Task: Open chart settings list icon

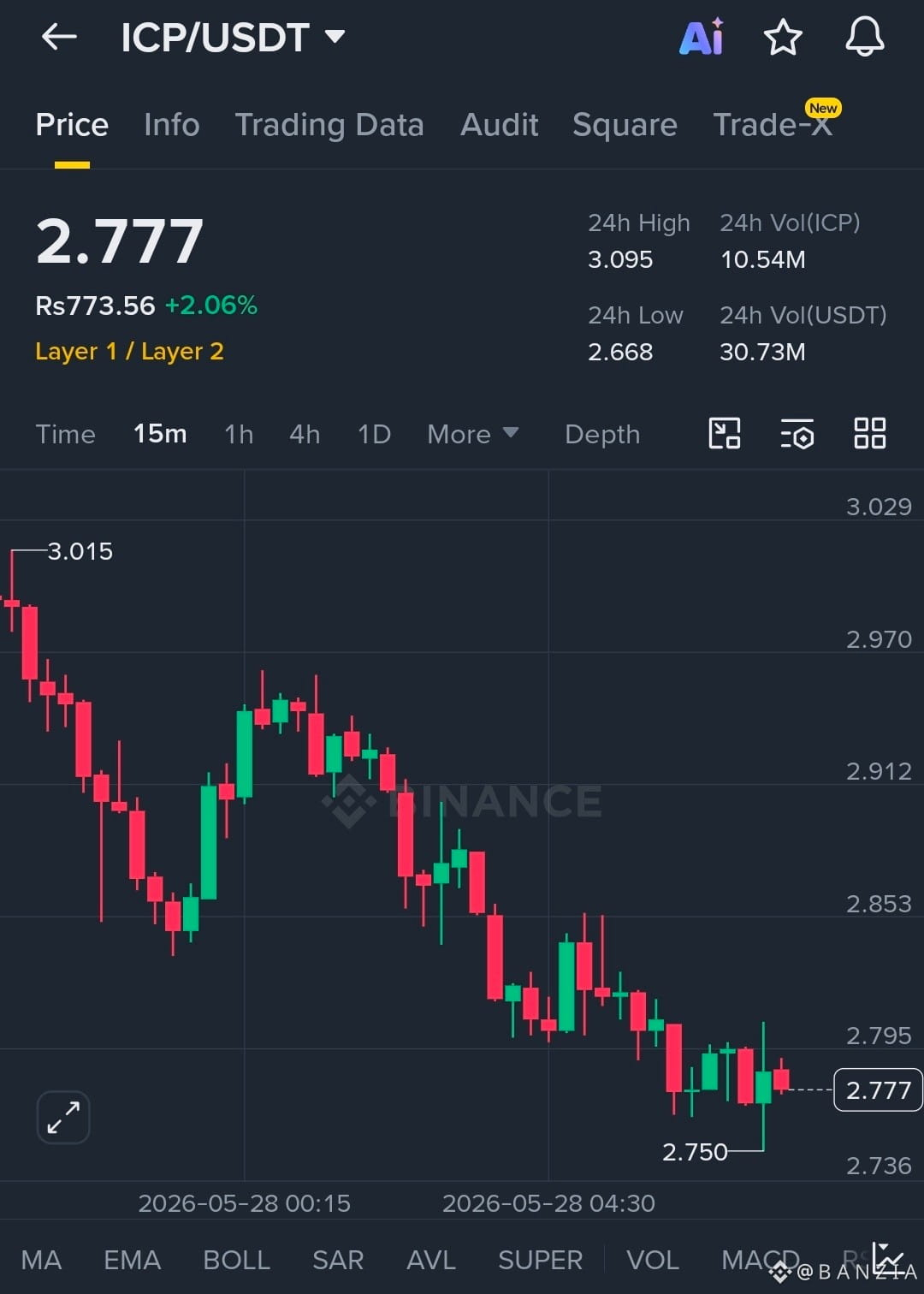Action: coord(797,434)
